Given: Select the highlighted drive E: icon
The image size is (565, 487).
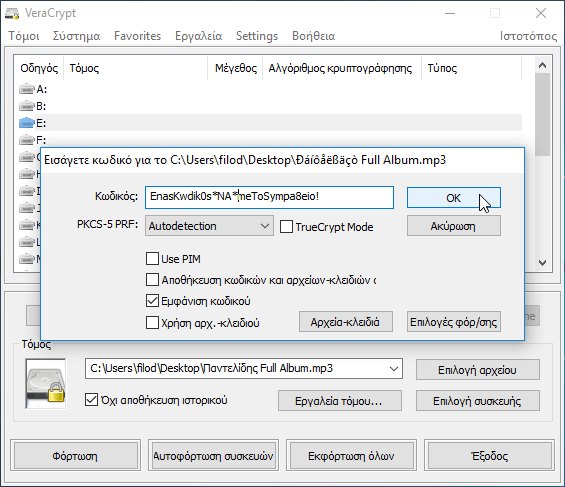Looking at the screenshot, I should click(x=27, y=123).
